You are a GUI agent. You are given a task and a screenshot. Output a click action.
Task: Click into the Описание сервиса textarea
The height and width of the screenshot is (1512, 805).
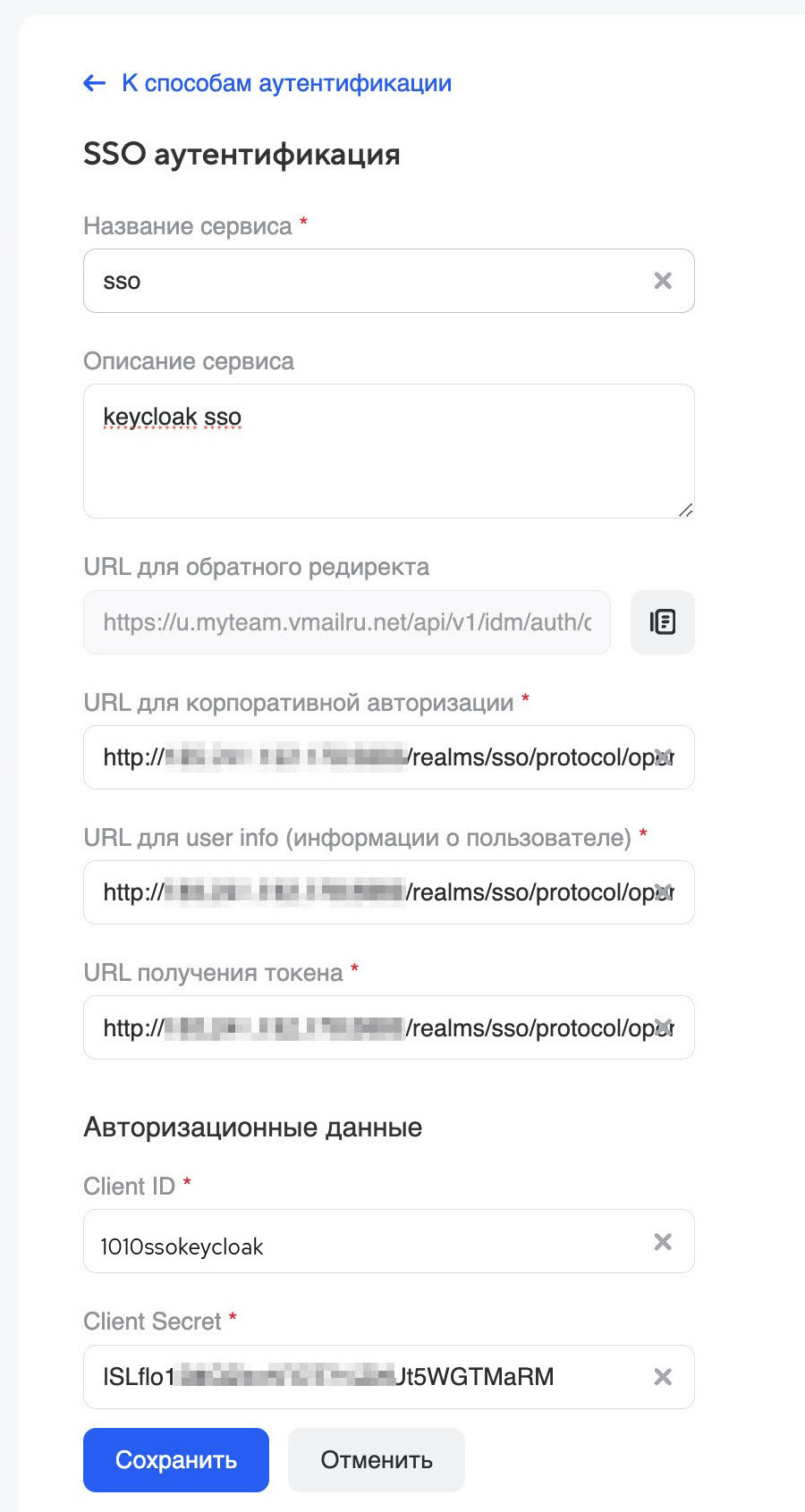[388, 451]
